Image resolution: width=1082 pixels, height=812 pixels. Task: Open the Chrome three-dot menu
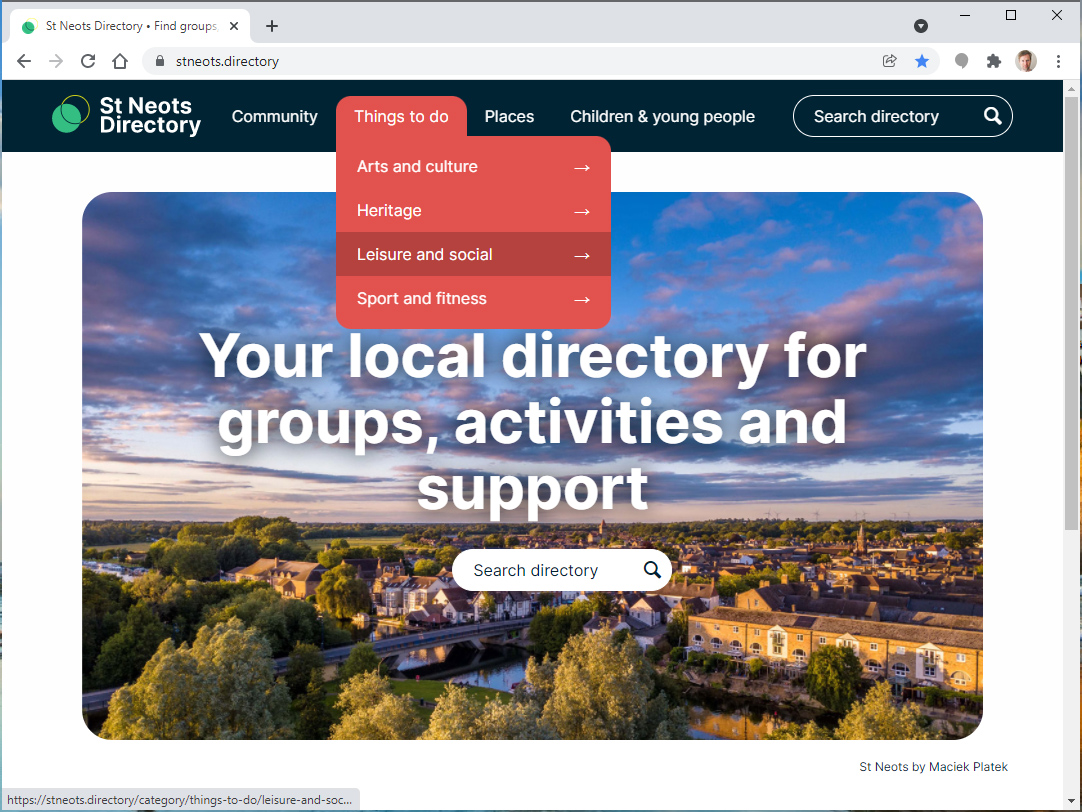[1058, 61]
